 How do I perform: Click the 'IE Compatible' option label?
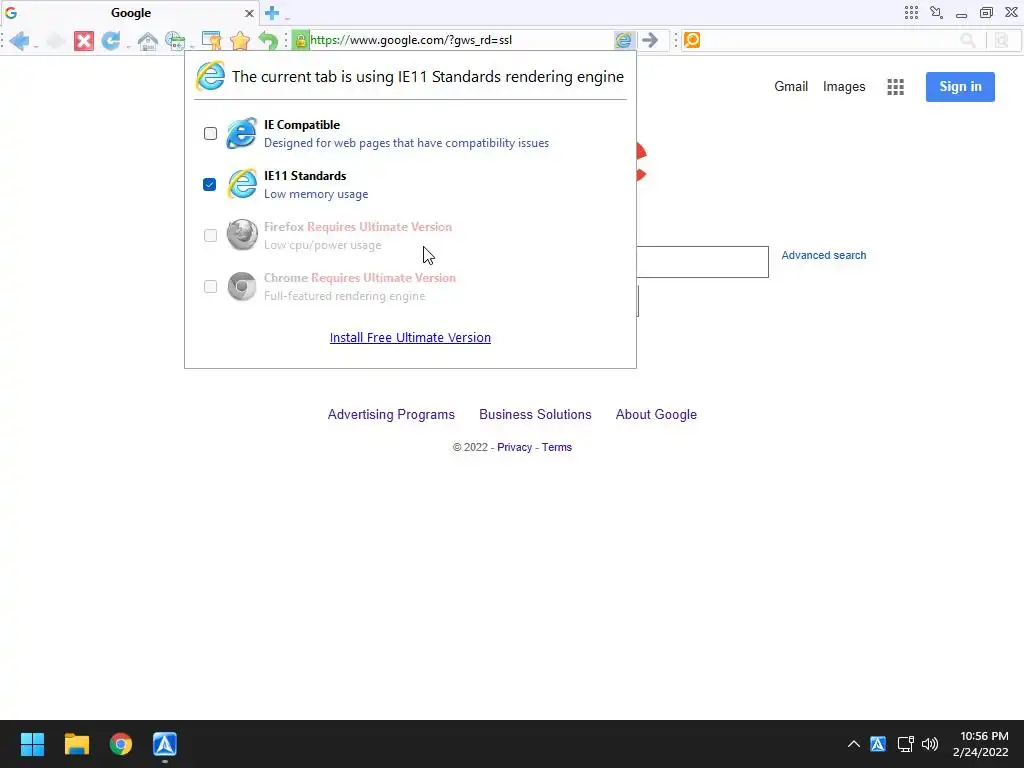pyautogui.click(x=302, y=125)
